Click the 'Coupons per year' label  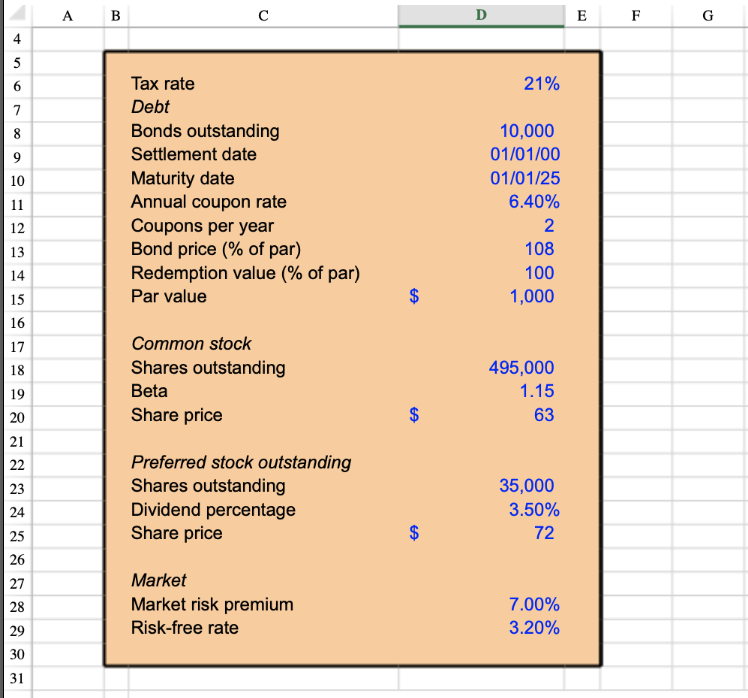[202, 226]
